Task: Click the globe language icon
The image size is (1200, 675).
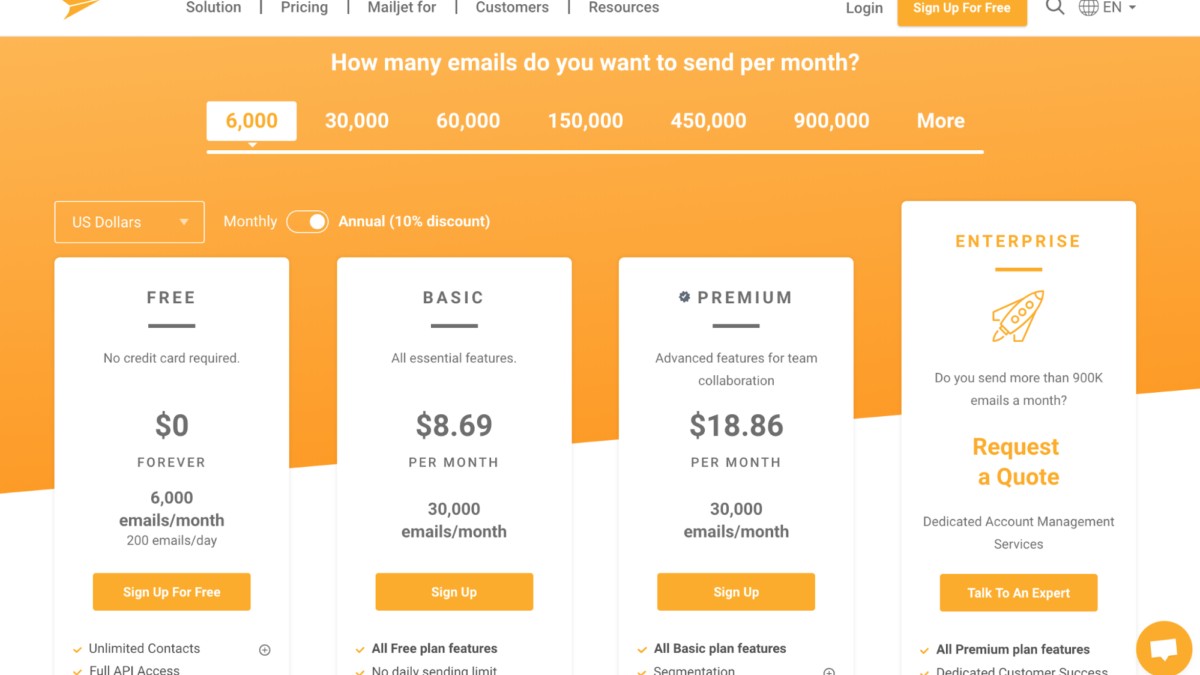Action: click(x=1088, y=8)
